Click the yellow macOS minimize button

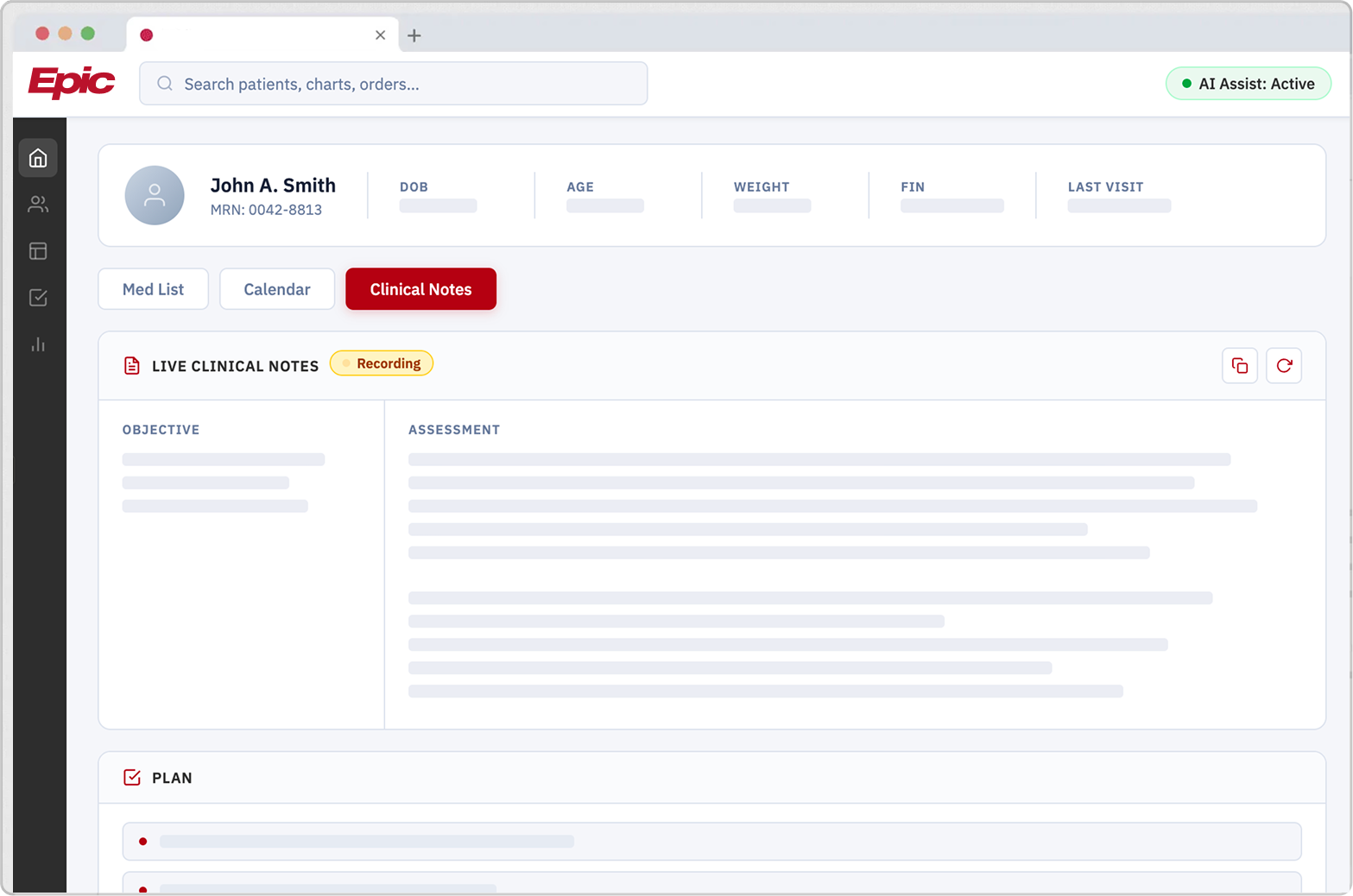tap(65, 34)
